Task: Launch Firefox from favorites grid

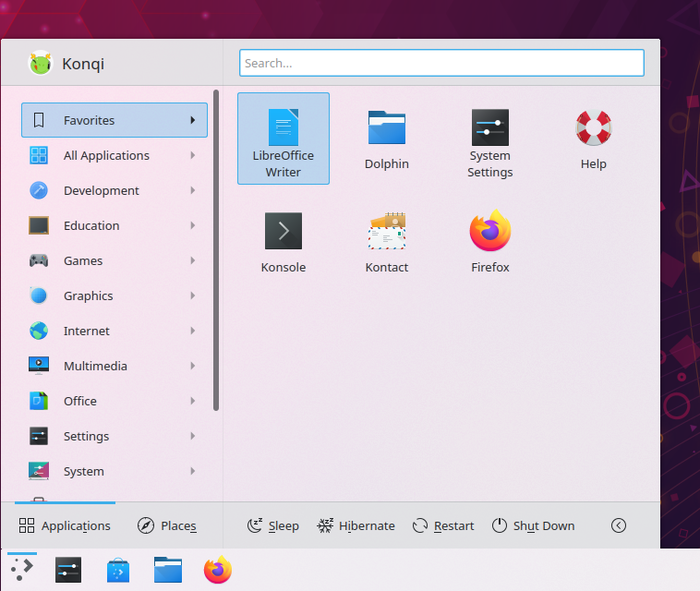Action: (490, 242)
